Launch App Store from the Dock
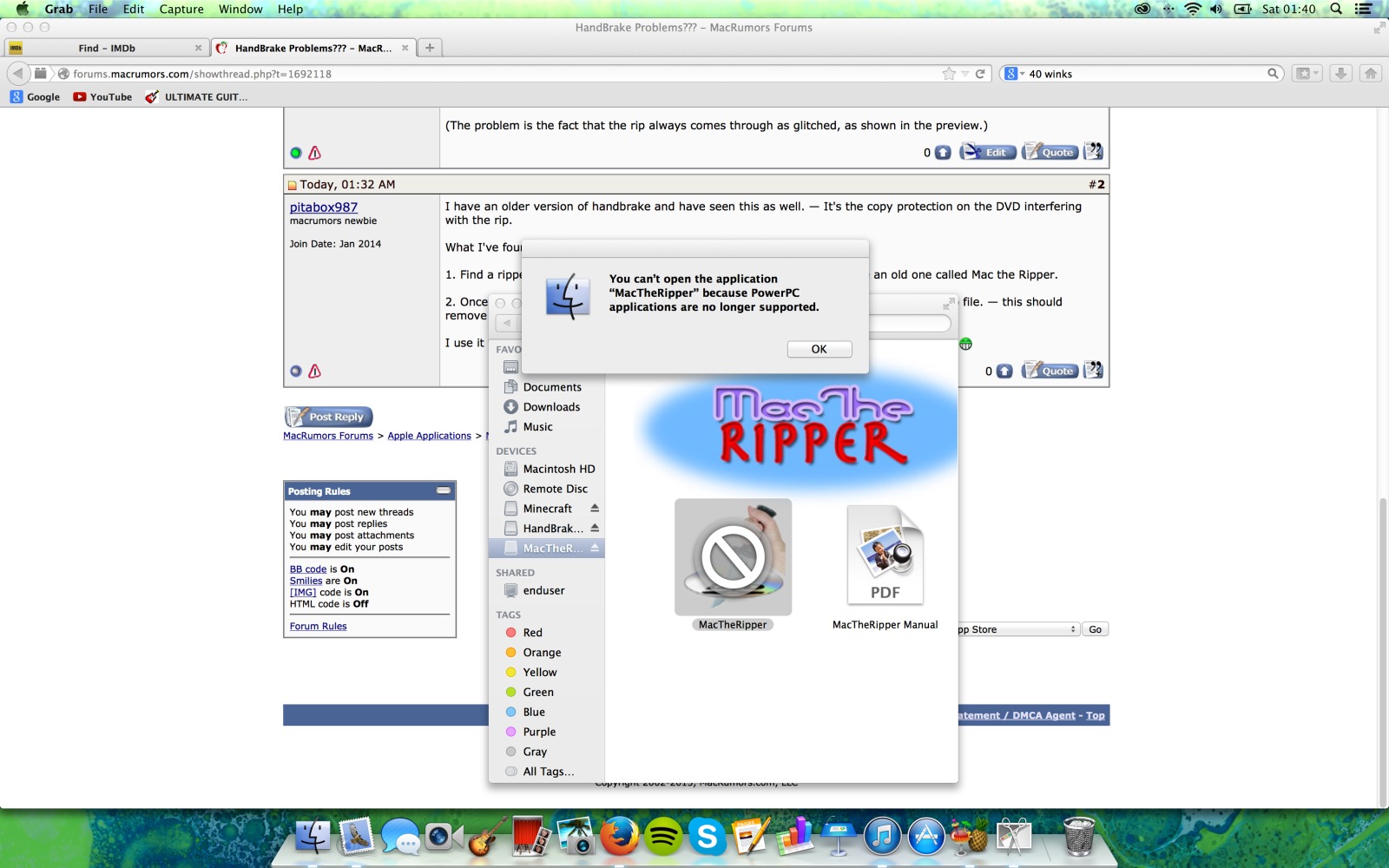The height and width of the screenshot is (868, 1389). [x=926, y=838]
